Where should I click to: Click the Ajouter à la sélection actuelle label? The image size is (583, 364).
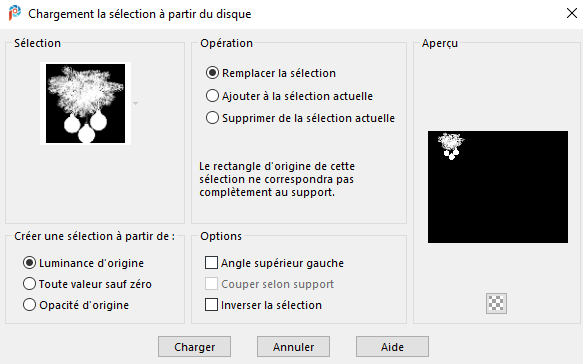tap(297, 96)
